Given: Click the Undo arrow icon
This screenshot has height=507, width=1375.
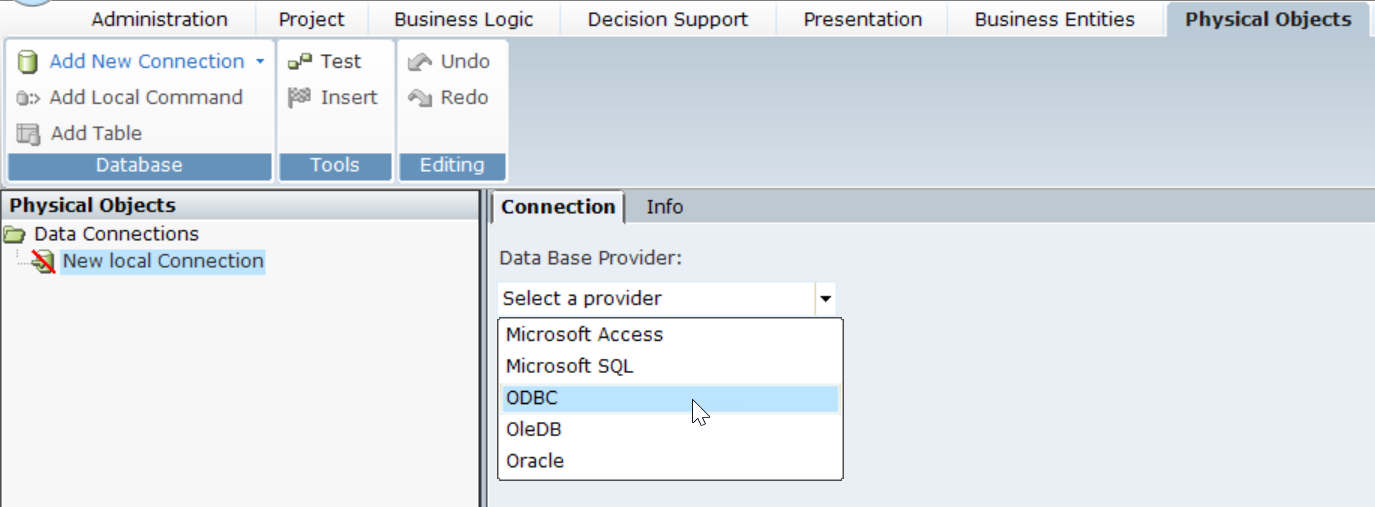Looking at the screenshot, I should pos(420,62).
